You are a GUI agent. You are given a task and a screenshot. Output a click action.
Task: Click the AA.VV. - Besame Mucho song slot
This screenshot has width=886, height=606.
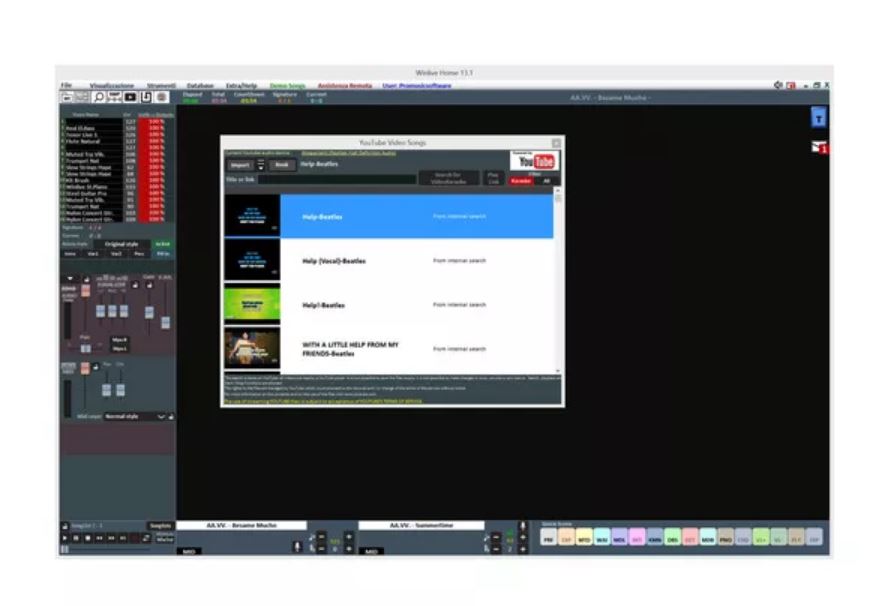click(x=242, y=525)
